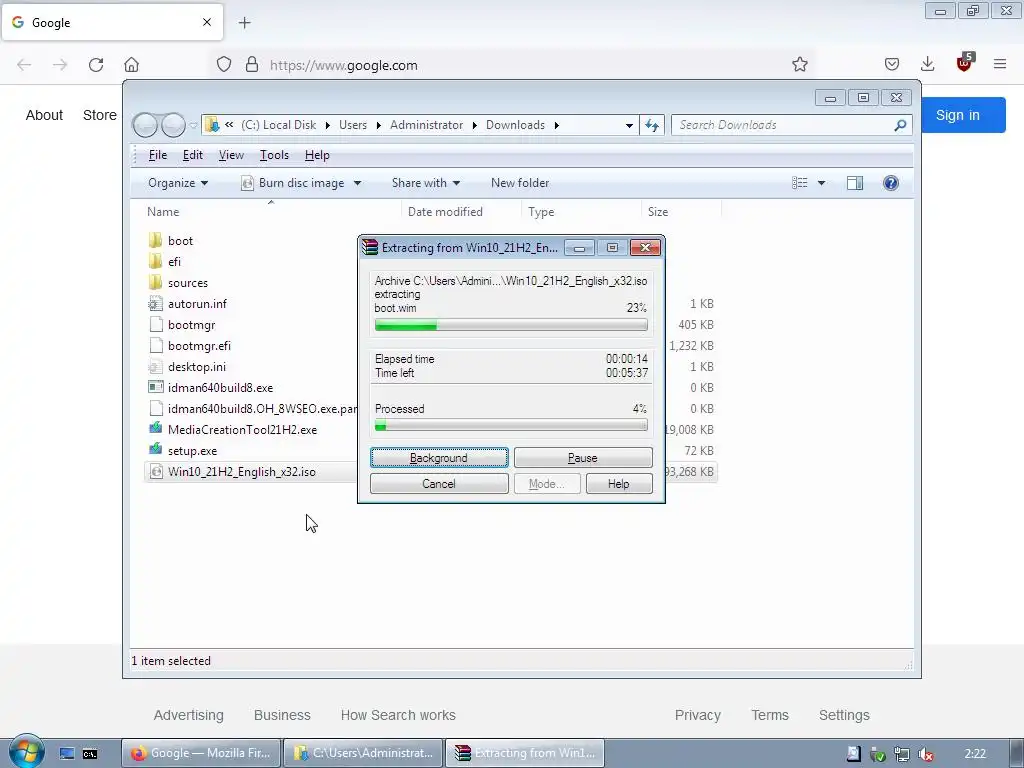
Task: Click the padlock site info icon
Action: coord(251,65)
